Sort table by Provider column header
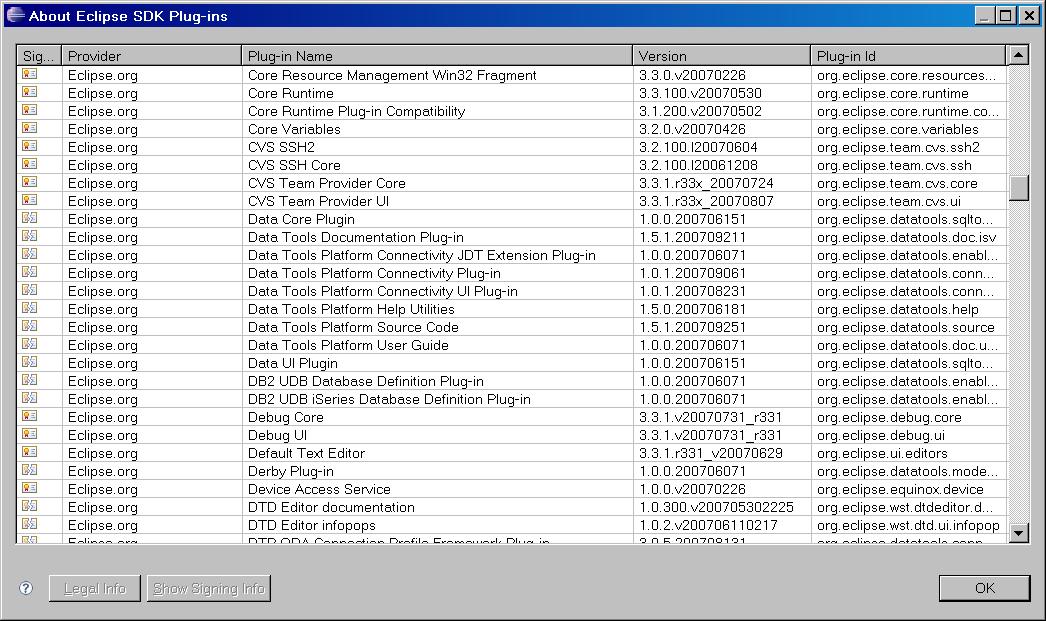The width and height of the screenshot is (1046, 621). tap(151, 56)
